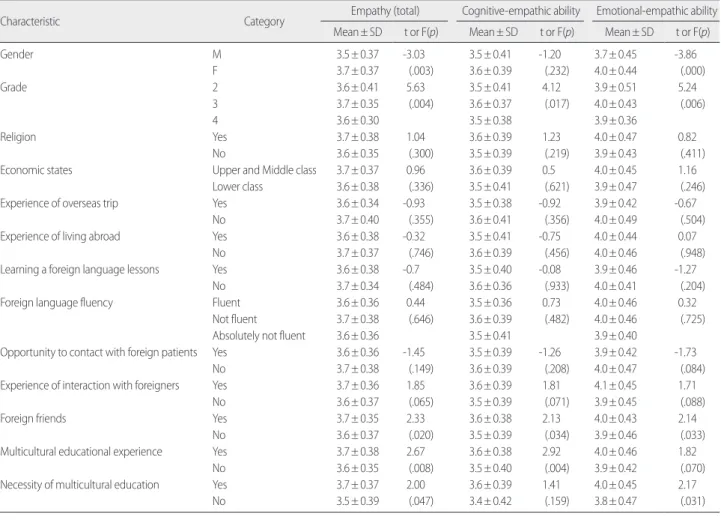Image resolution: width=721 pixels, height=520 pixels.
Task: Click the p value '(.746)'
Action: pyautogui.click(x=421, y=253)
